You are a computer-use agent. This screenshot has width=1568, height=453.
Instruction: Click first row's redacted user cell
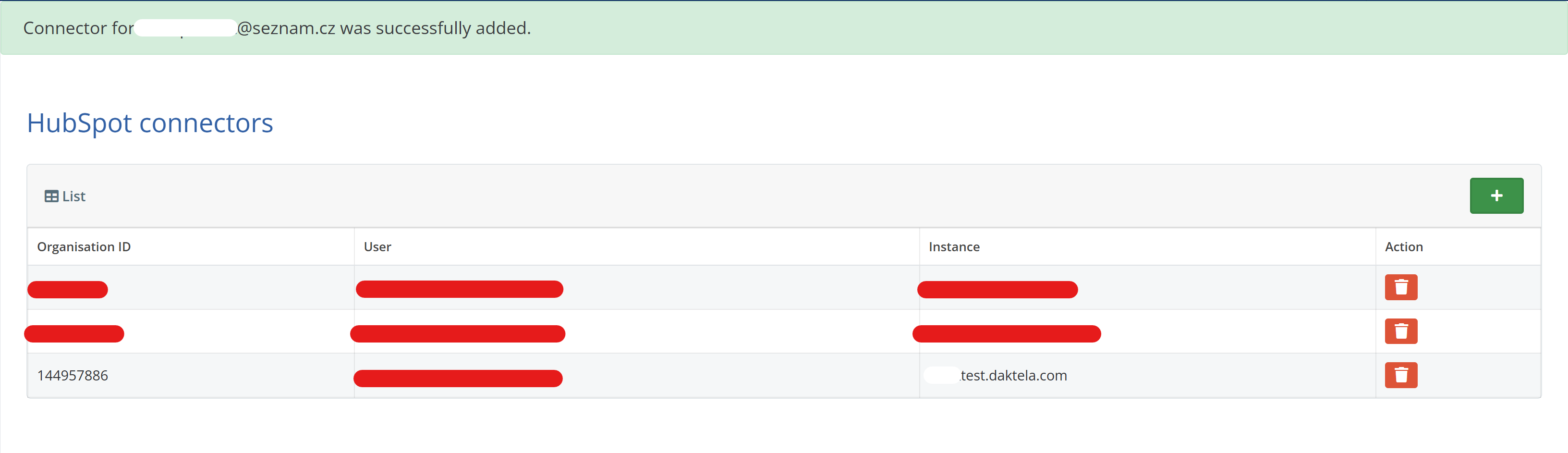click(x=460, y=289)
